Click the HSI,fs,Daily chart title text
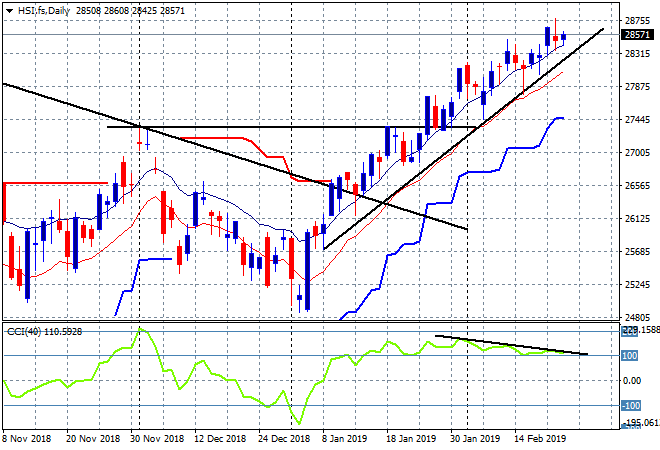The width and height of the screenshot is (660, 450). point(44,11)
